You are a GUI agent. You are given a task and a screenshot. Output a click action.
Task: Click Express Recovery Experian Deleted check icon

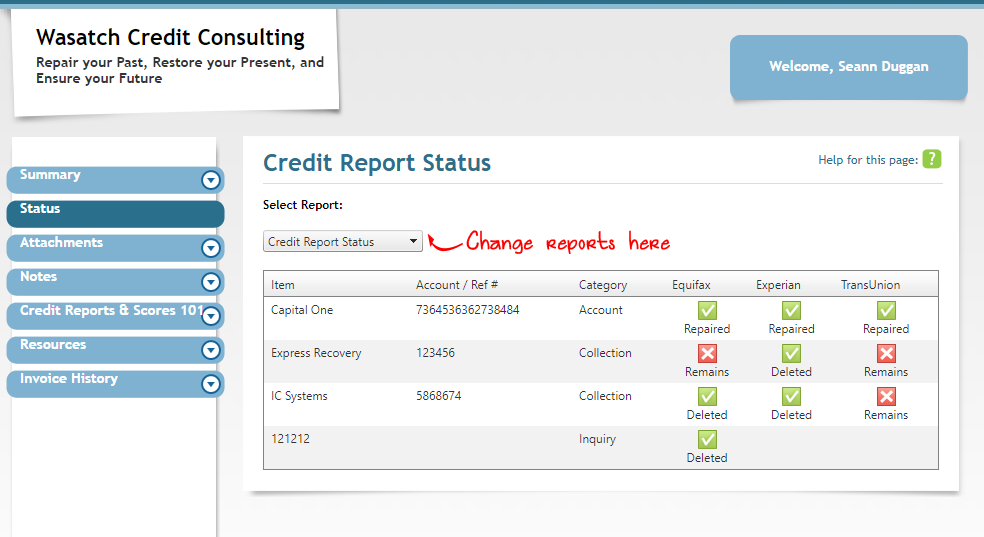tap(791, 354)
